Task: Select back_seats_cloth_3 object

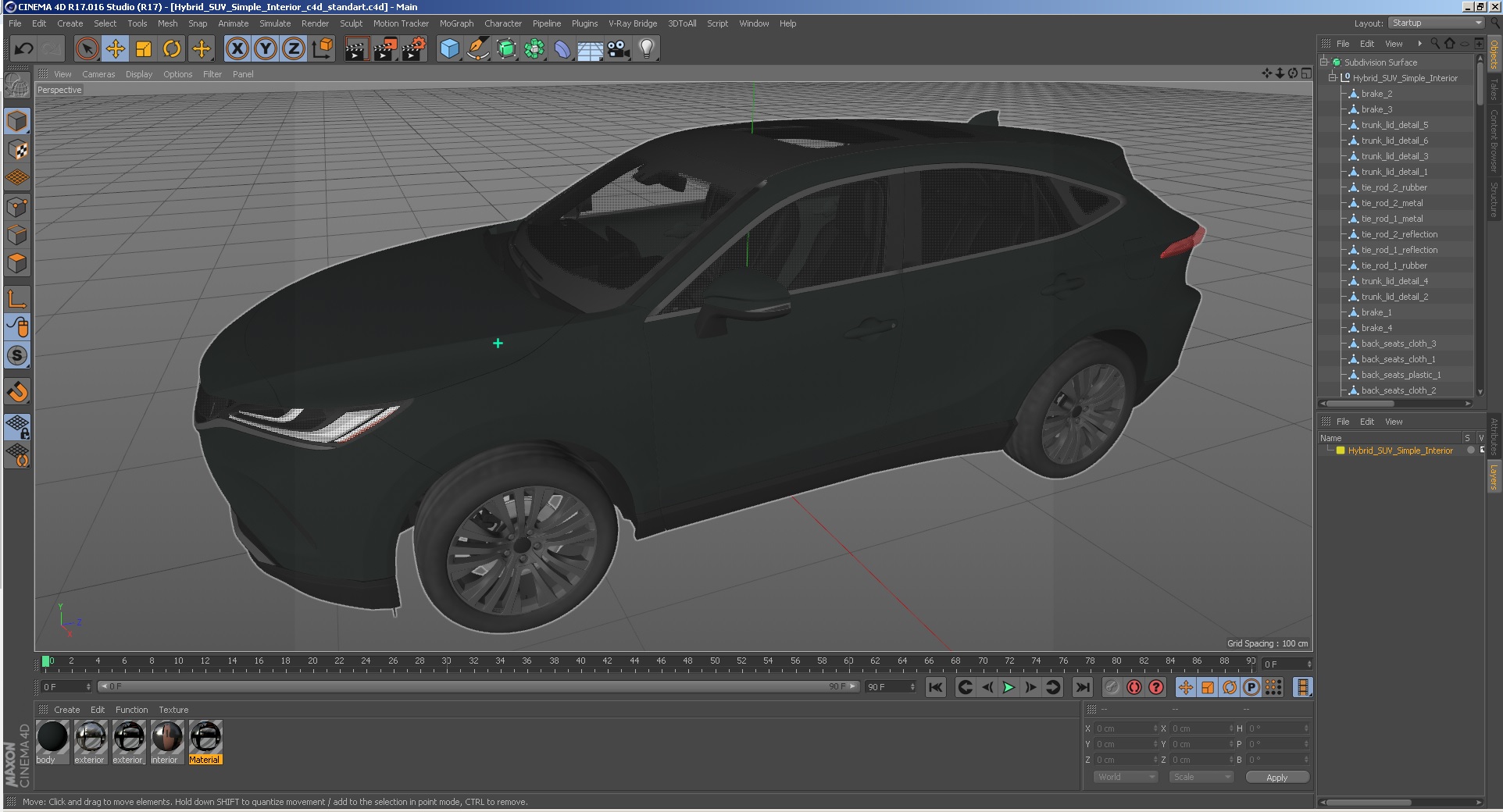Action: pos(1398,344)
